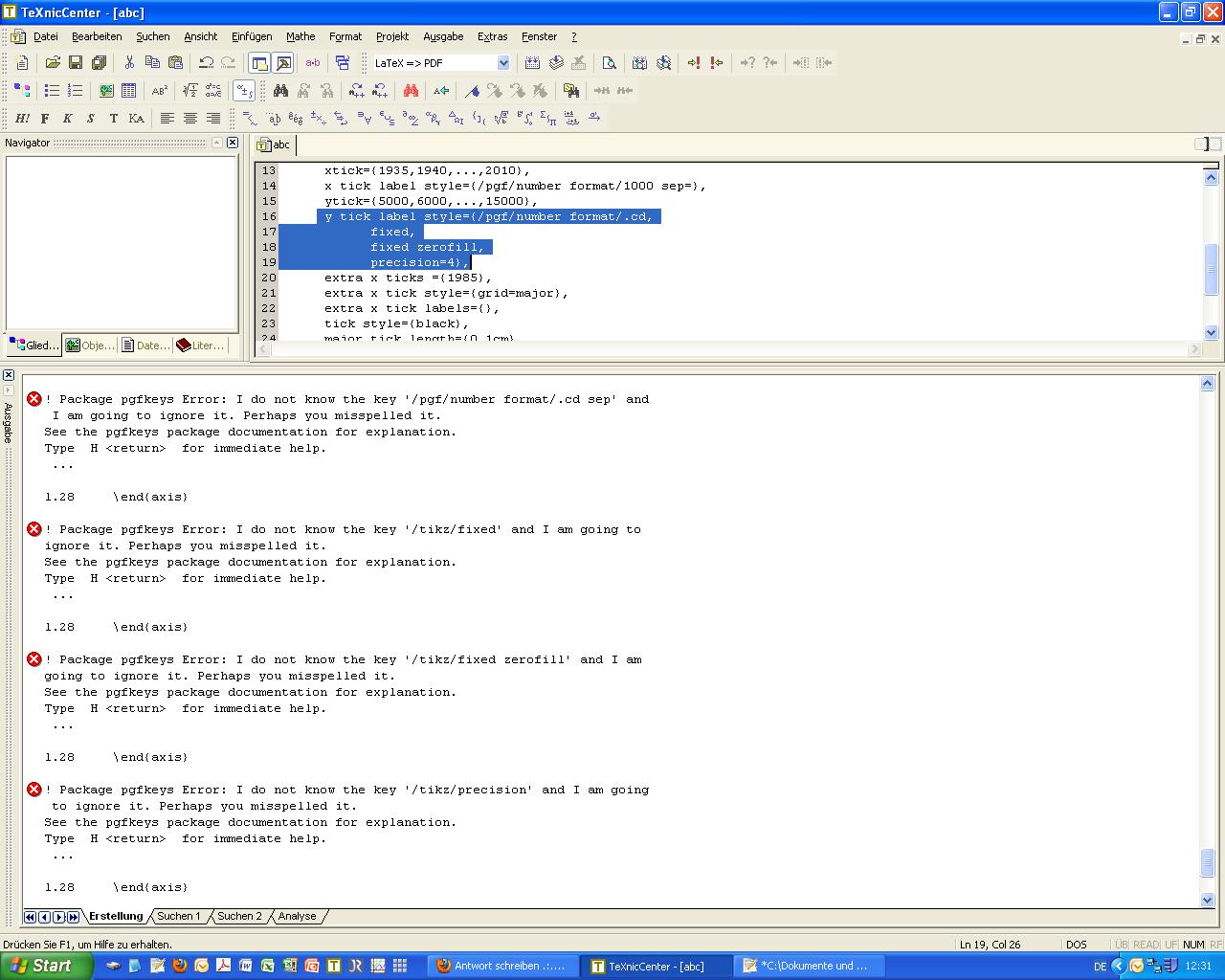The image size is (1225, 980).
Task: Center align text
Action: [190, 119]
